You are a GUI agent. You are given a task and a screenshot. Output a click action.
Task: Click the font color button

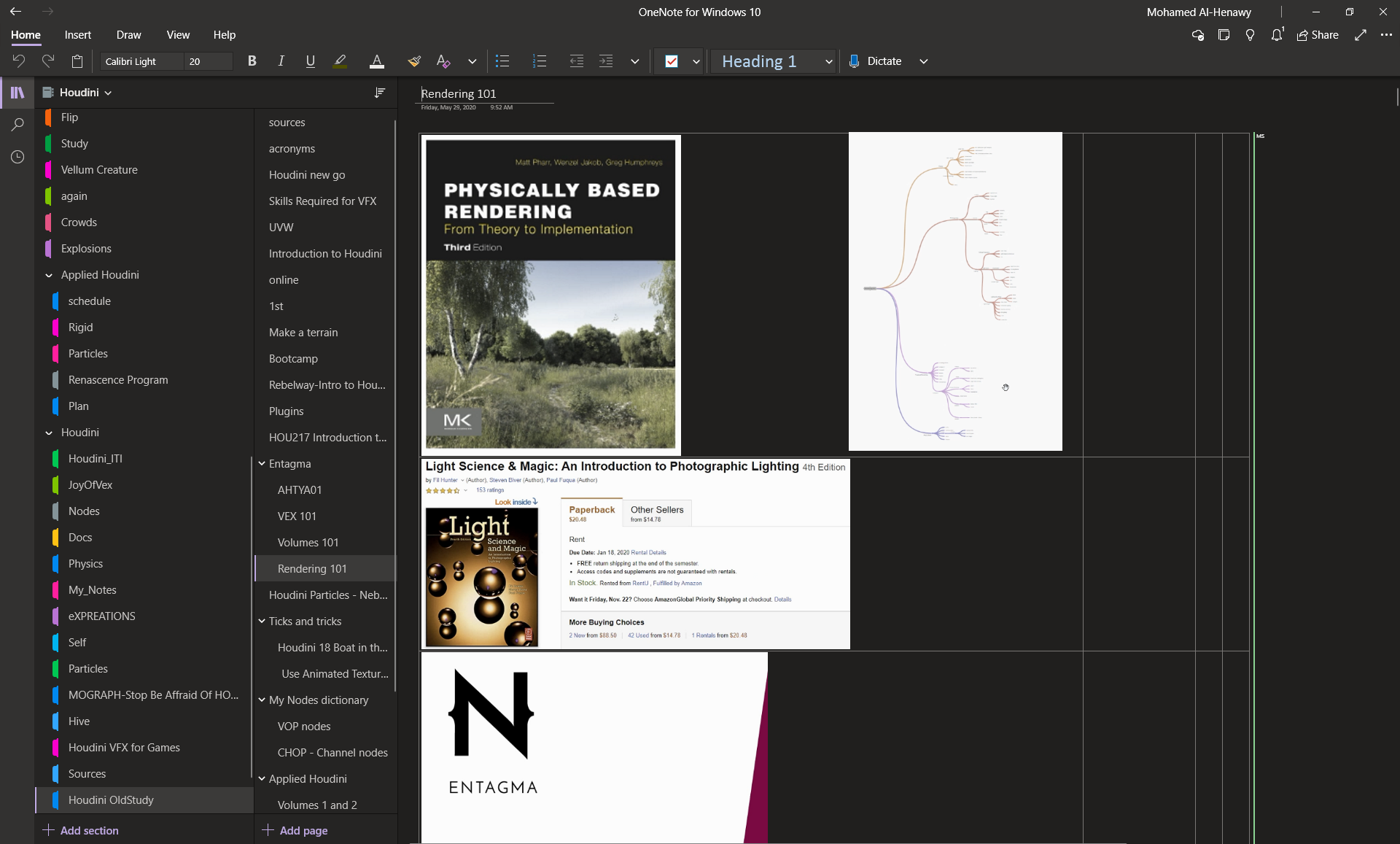pos(376,61)
